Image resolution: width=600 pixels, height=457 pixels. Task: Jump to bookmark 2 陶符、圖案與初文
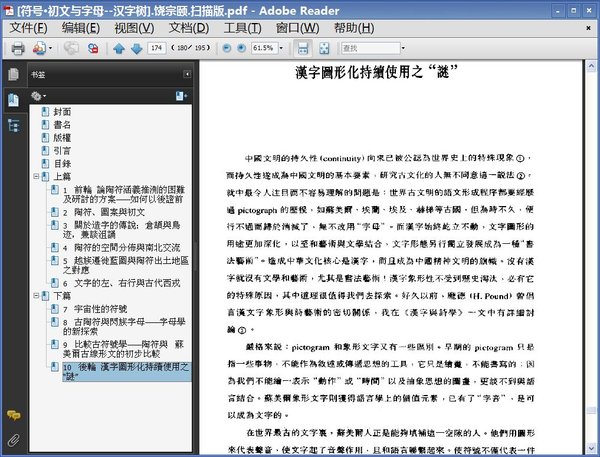[x=104, y=212]
